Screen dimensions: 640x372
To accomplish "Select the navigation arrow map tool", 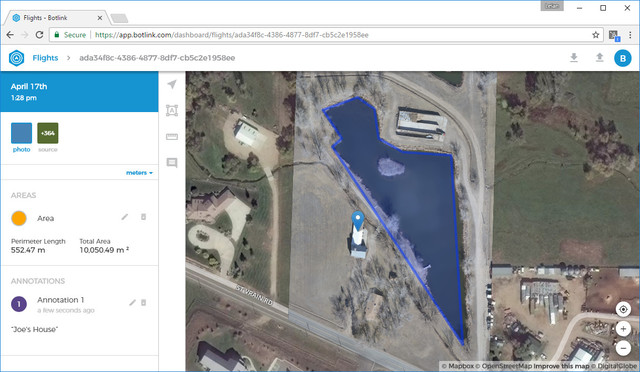I will pos(172,85).
